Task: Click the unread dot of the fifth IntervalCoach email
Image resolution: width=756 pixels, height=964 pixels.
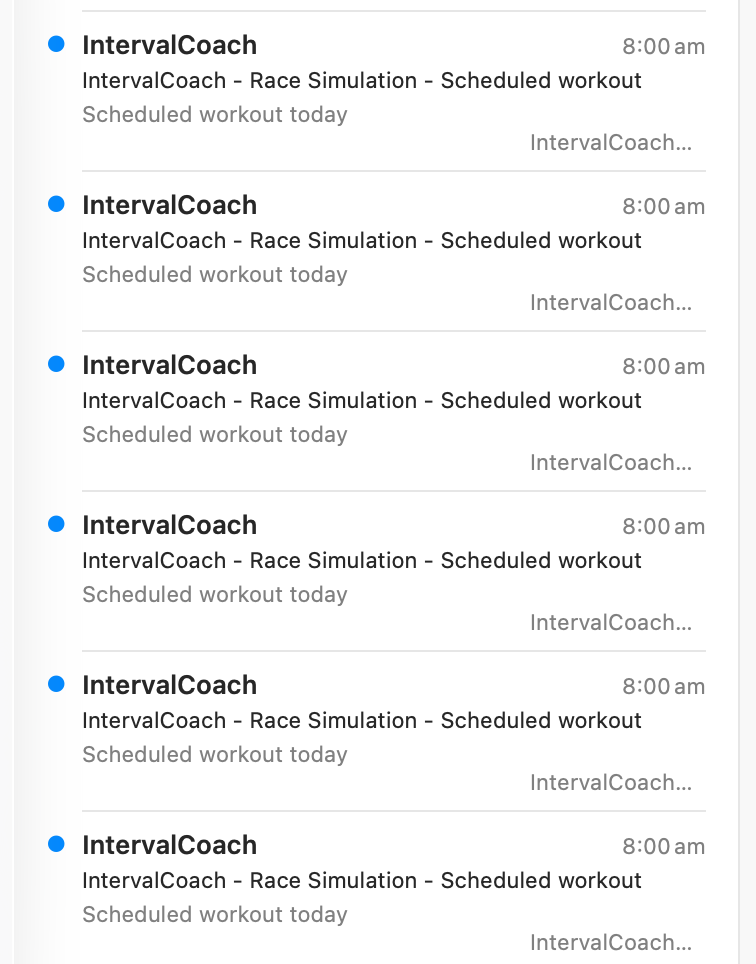Action: 56,684
